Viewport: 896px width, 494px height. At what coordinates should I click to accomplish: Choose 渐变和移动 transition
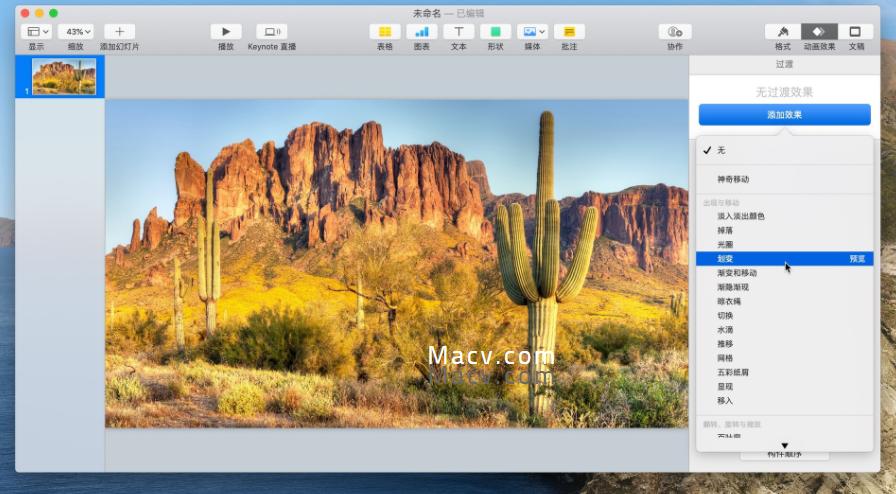click(785, 273)
